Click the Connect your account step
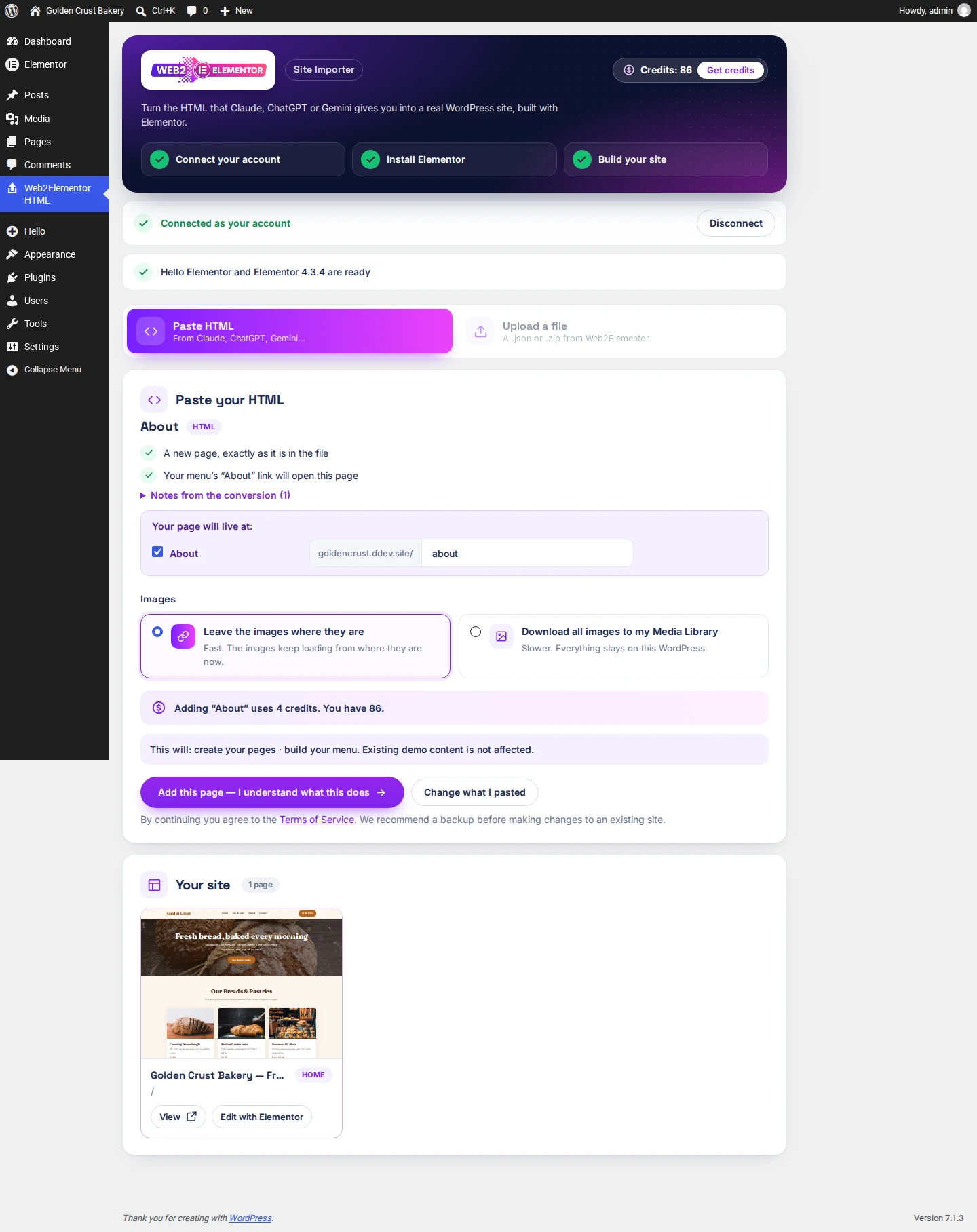The width and height of the screenshot is (977, 1232). pyautogui.click(x=243, y=159)
